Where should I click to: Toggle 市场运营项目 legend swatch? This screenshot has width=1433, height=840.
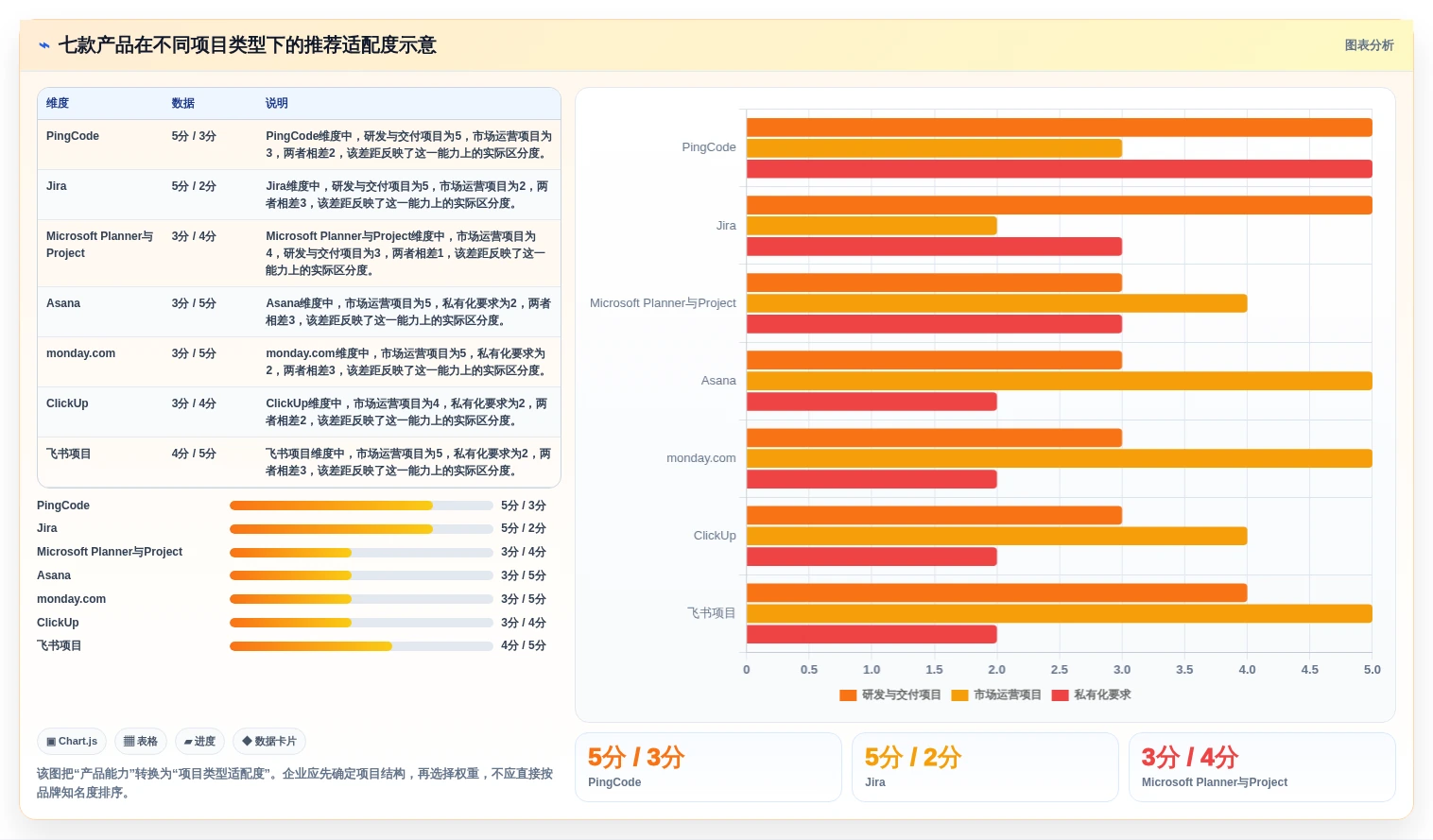959,695
